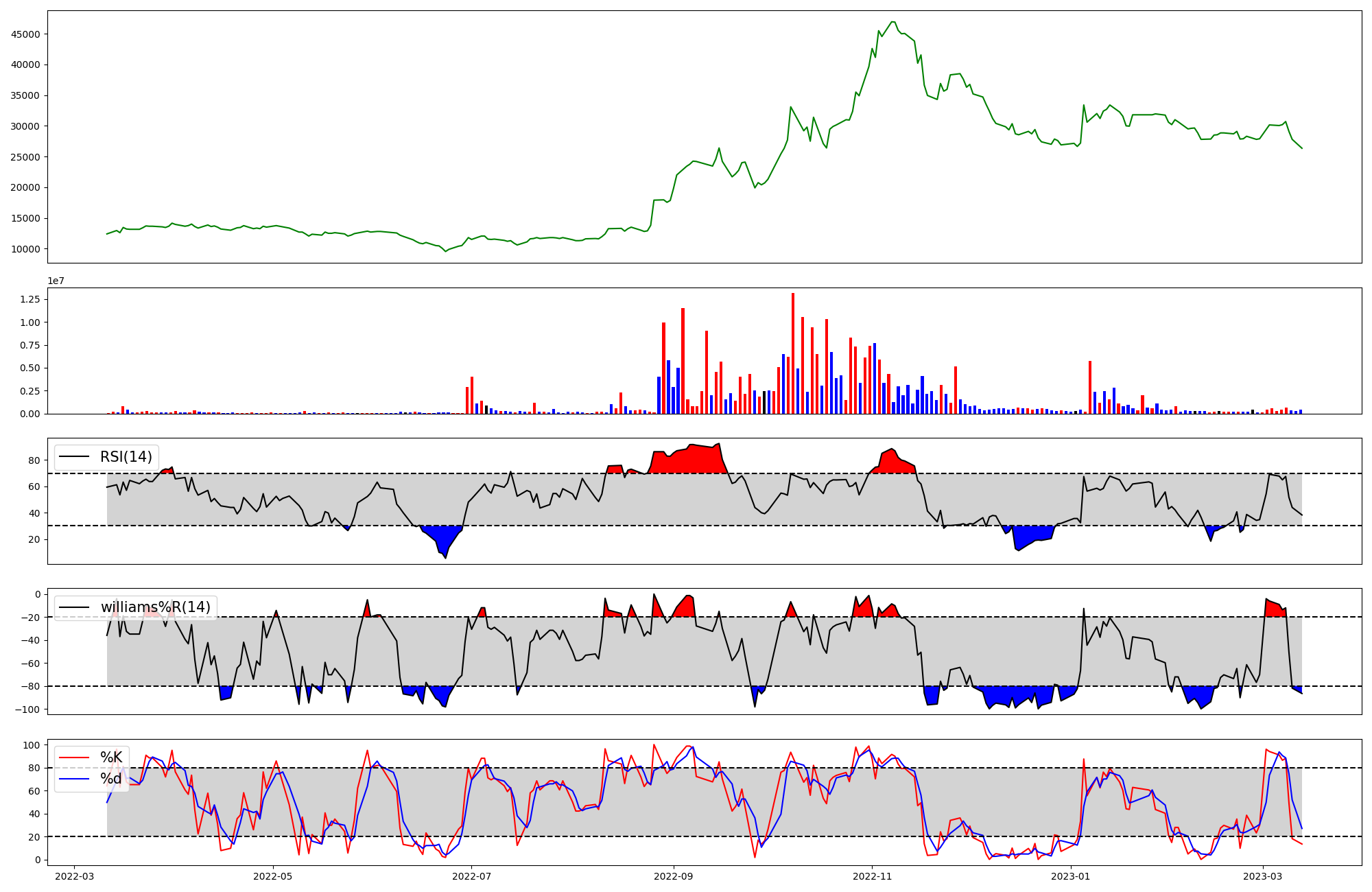Click the large red overbought RSI area near 2022-09
This screenshot has width=1372, height=892.
[x=689, y=460]
